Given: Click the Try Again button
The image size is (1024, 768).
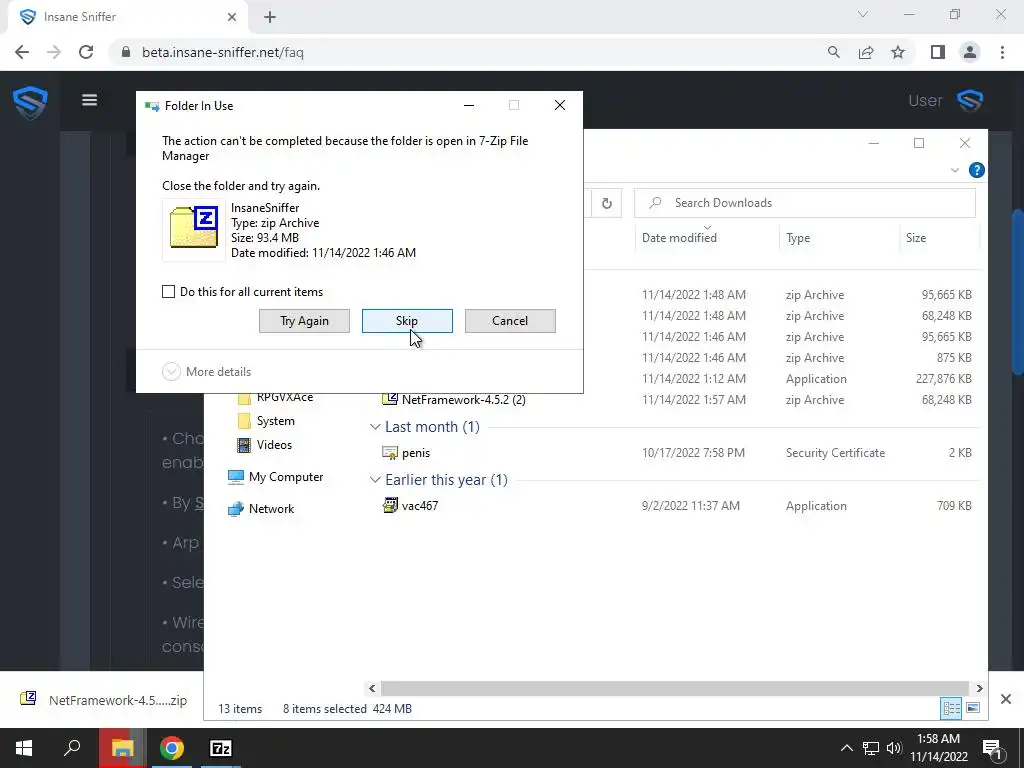Looking at the screenshot, I should point(304,321).
